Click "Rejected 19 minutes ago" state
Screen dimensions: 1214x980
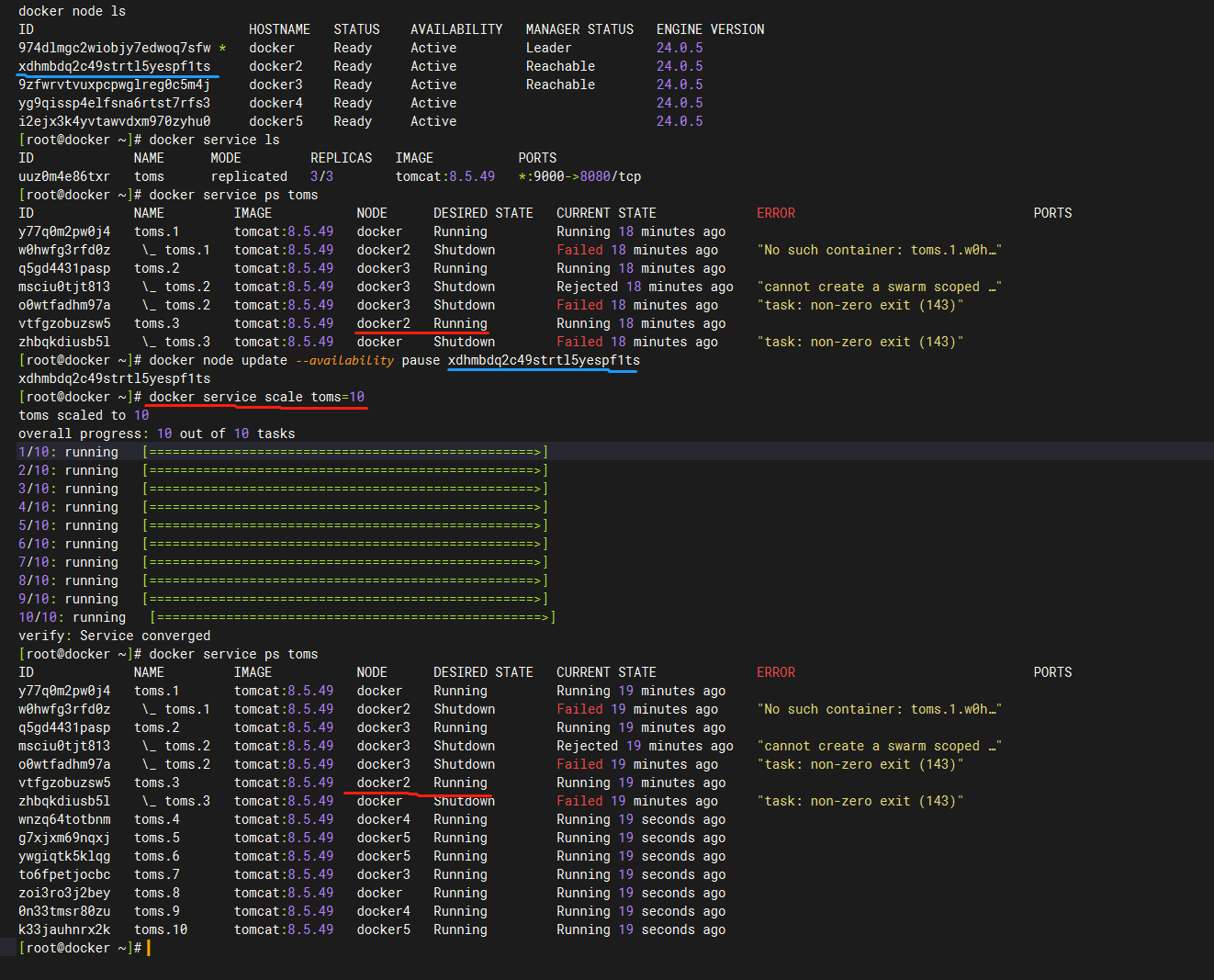pos(645,746)
